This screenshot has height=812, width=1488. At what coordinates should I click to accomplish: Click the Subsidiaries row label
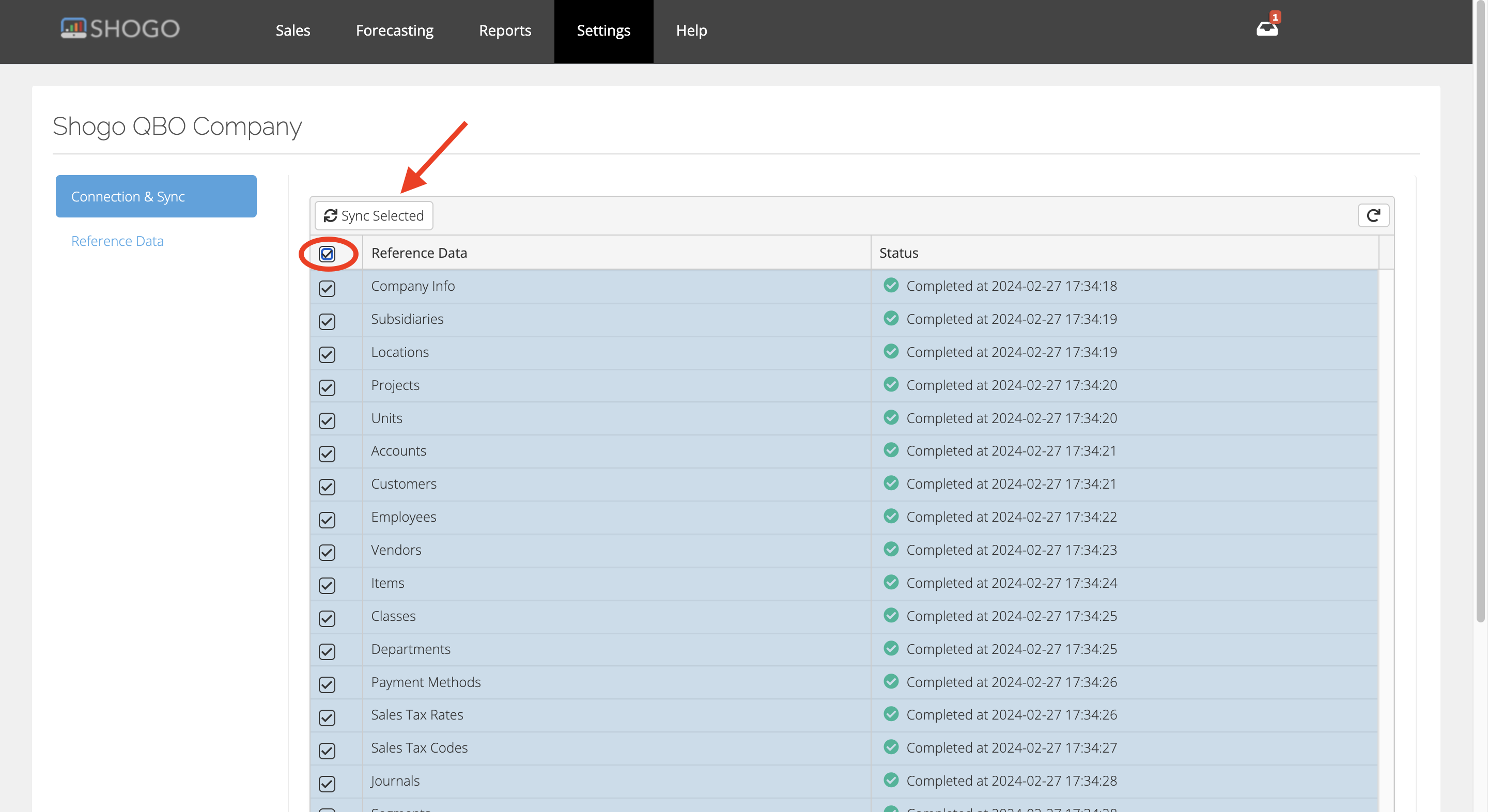[x=407, y=319]
